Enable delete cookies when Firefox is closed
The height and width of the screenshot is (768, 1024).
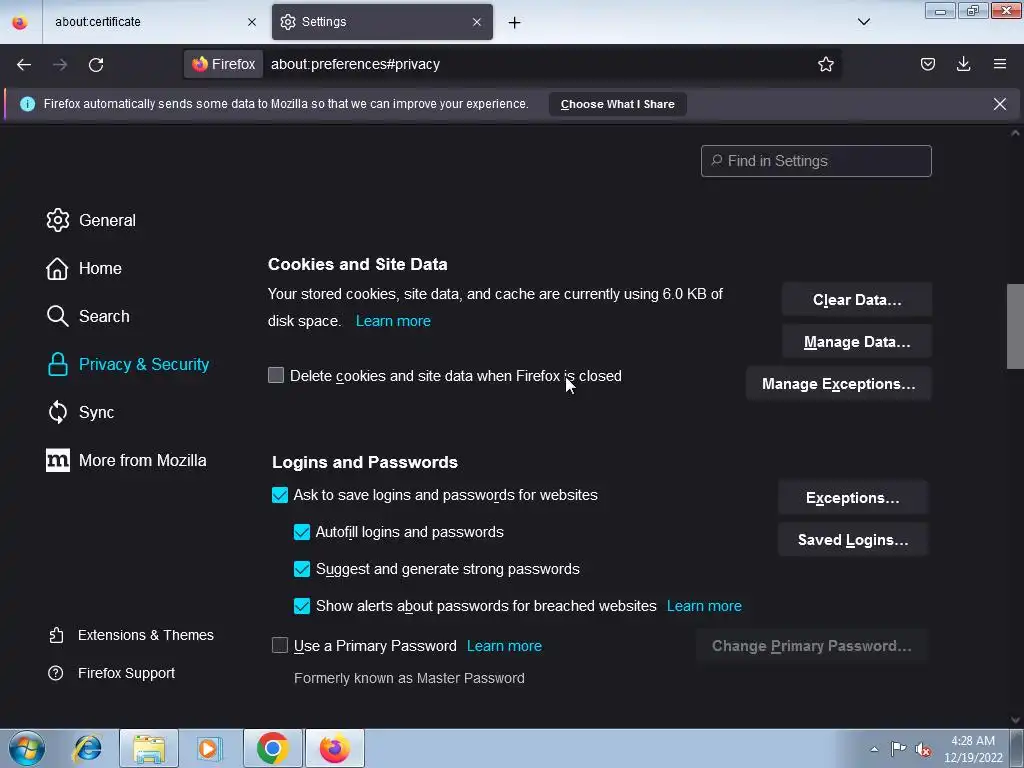click(x=276, y=375)
